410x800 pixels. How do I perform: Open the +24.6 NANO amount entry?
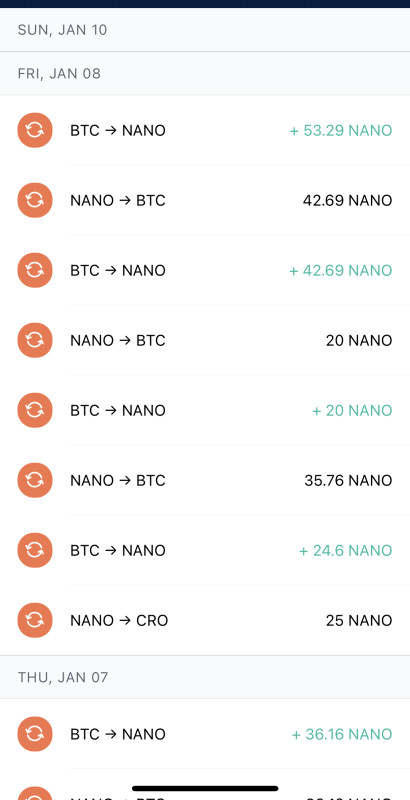pos(345,551)
